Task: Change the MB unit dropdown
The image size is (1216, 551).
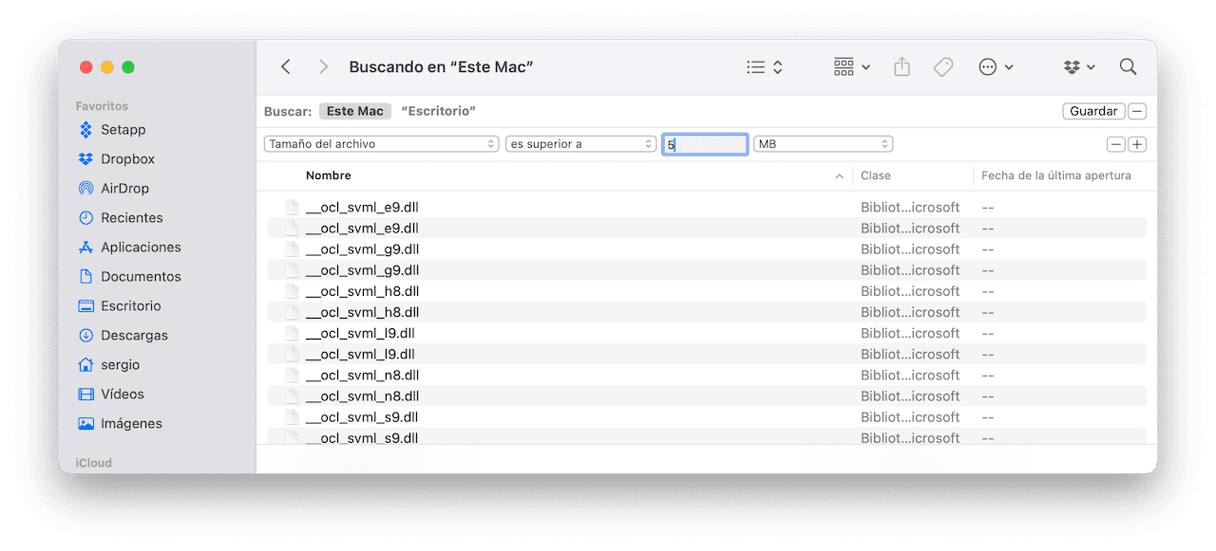Action: (x=823, y=144)
